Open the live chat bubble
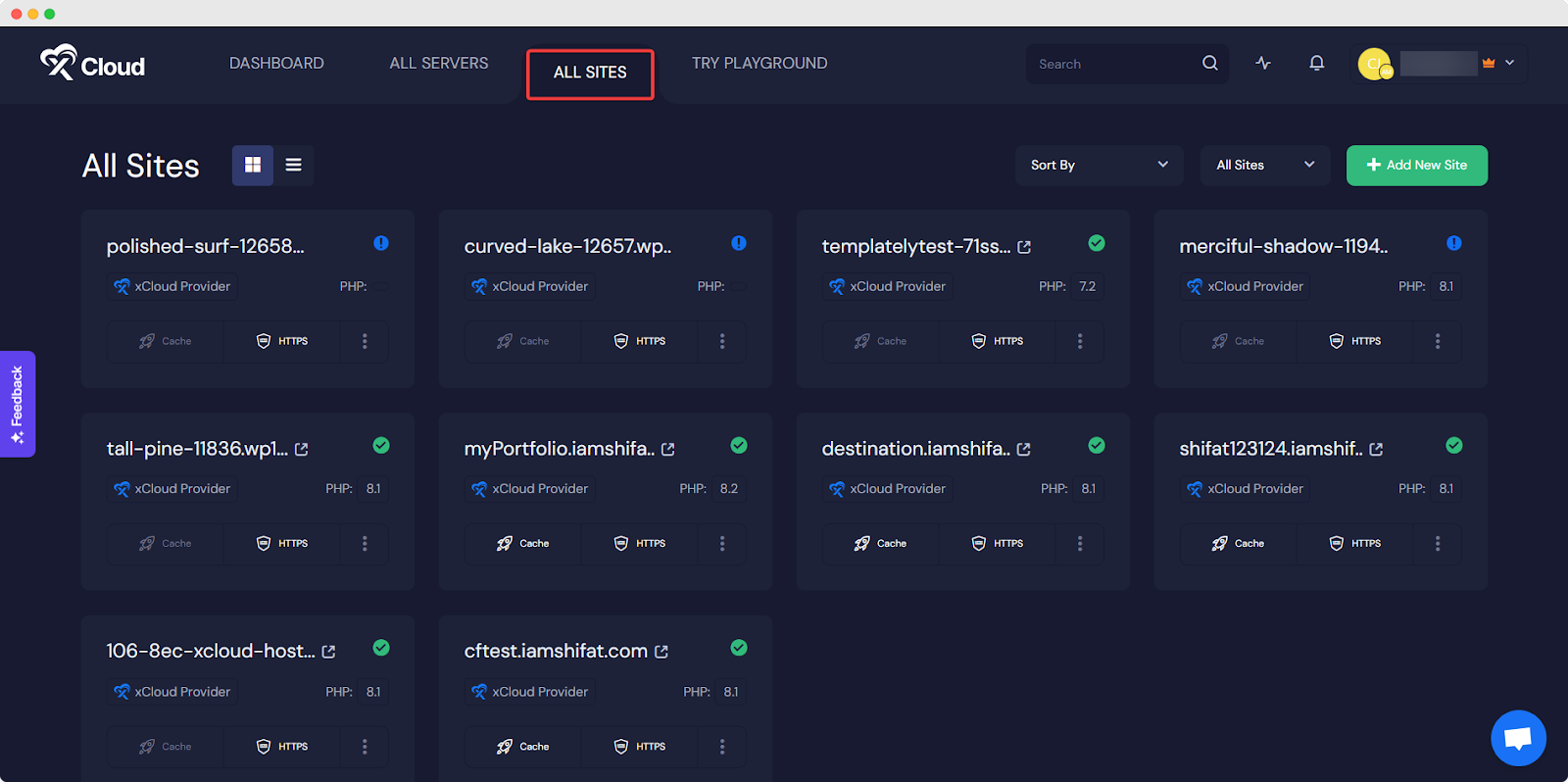The image size is (1568, 782). (x=1518, y=738)
